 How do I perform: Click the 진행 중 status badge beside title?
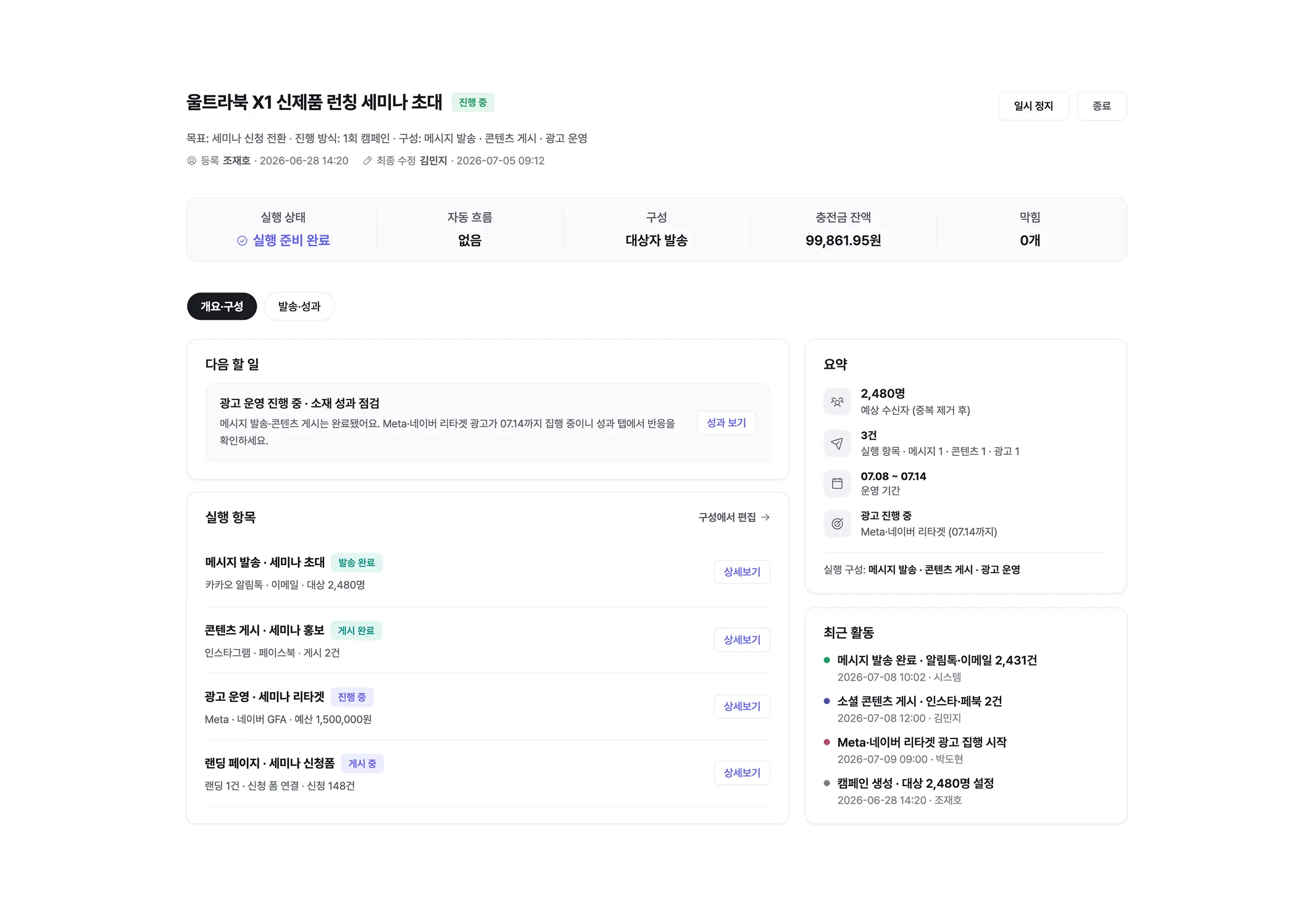473,103
